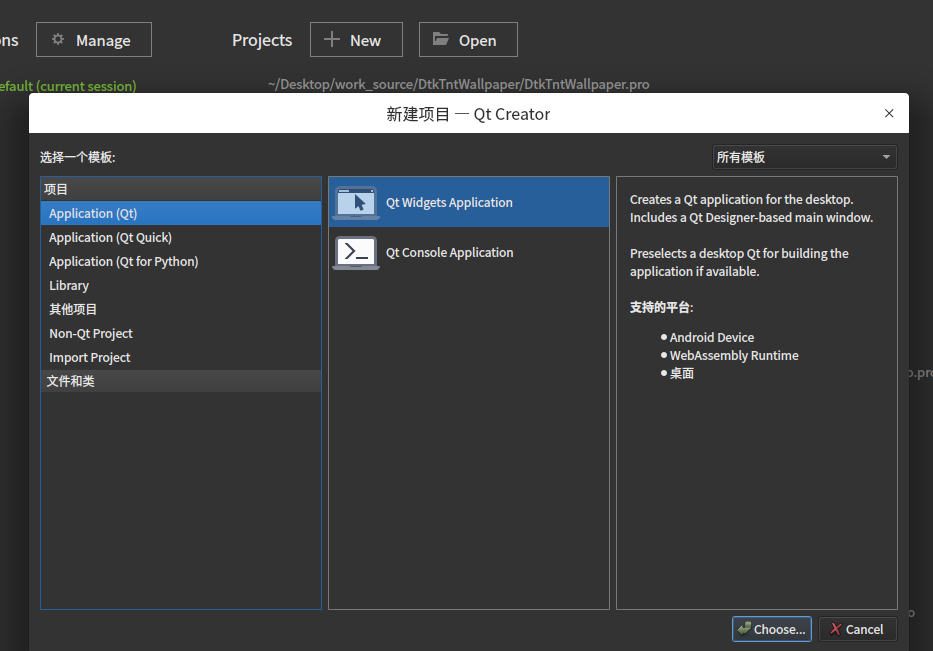The height and width of the screenshot is (651, 933).
Task: Click the folder icon on Open button
Action: [440, 39]
